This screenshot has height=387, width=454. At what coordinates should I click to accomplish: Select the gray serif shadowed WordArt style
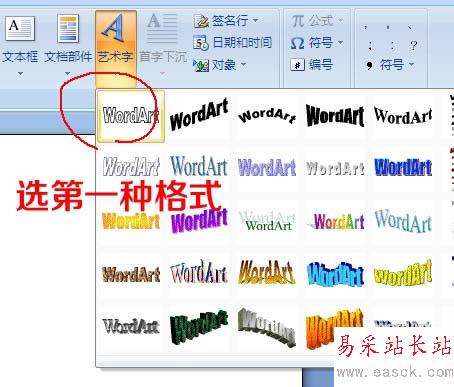[131, 327]
